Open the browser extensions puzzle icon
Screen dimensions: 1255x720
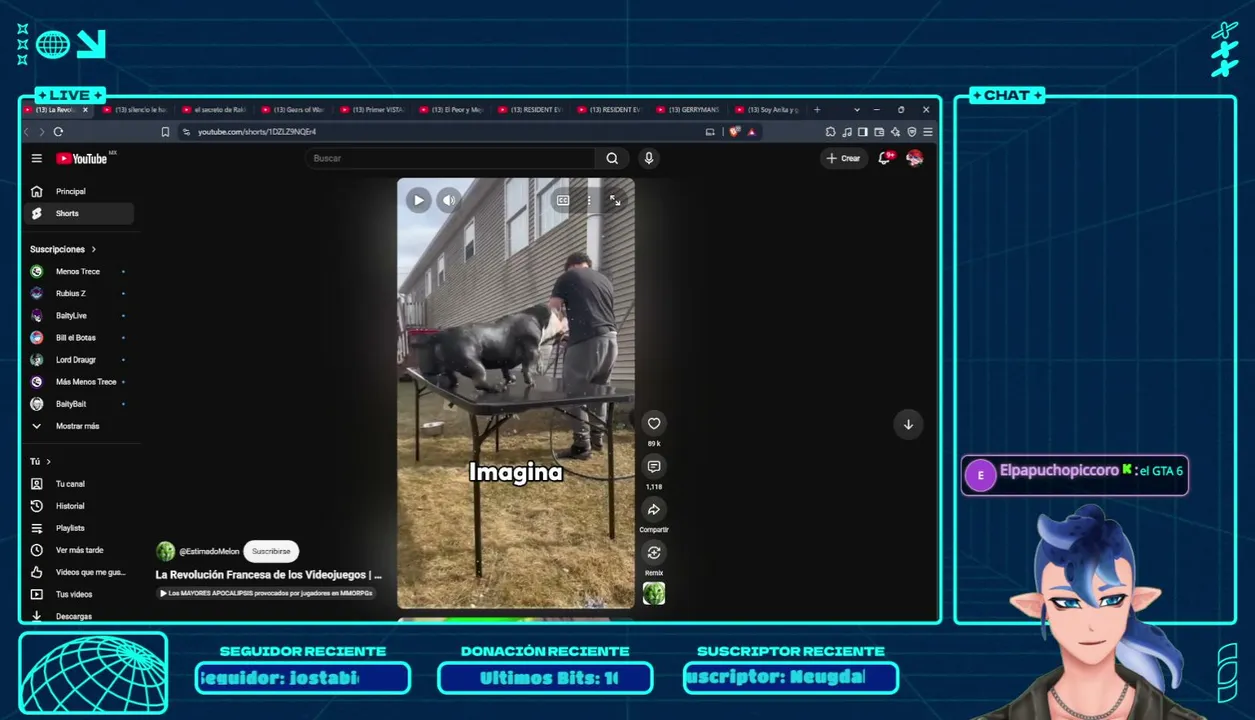(830, 132)
